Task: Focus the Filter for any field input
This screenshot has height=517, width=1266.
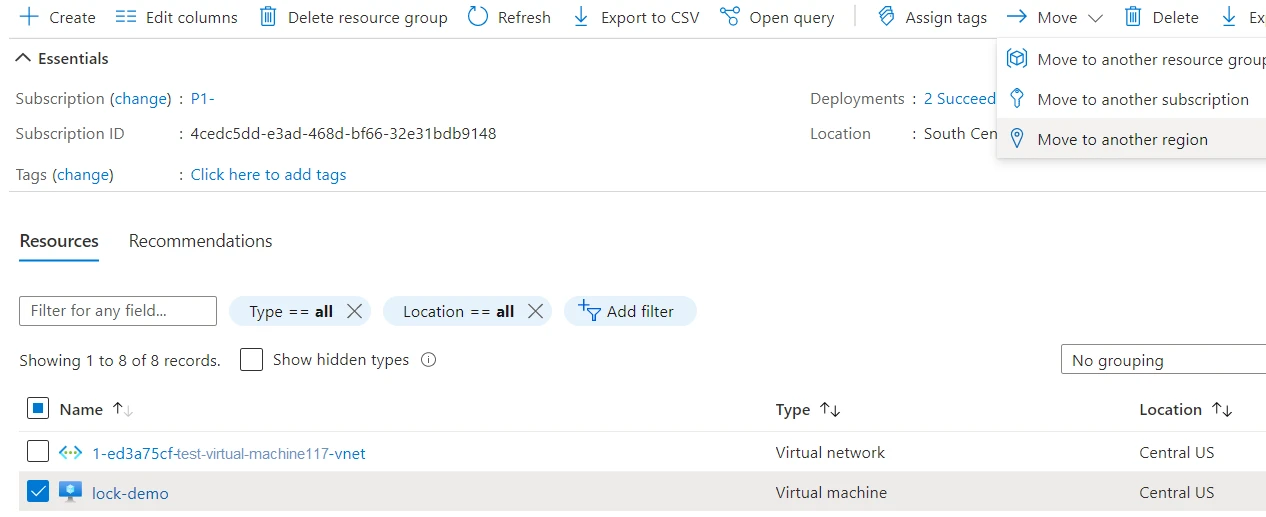Action: [x=118, y=311]
